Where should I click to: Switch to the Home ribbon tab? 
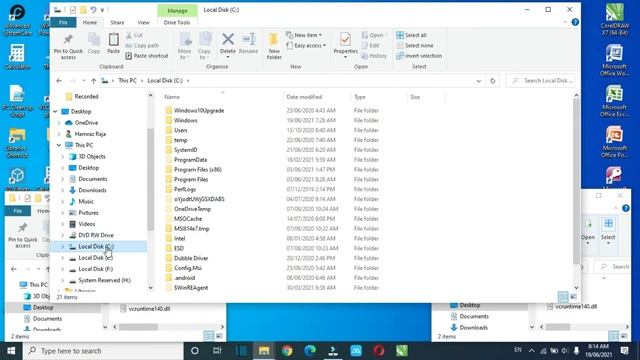click(x=90, y=22)
